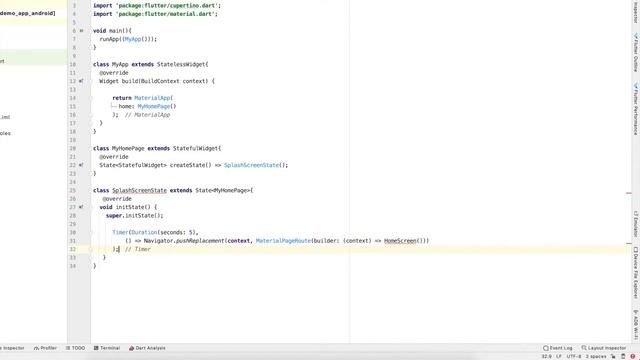
Task: Click the cupertino.dart import line
Action: click(157, 6)
